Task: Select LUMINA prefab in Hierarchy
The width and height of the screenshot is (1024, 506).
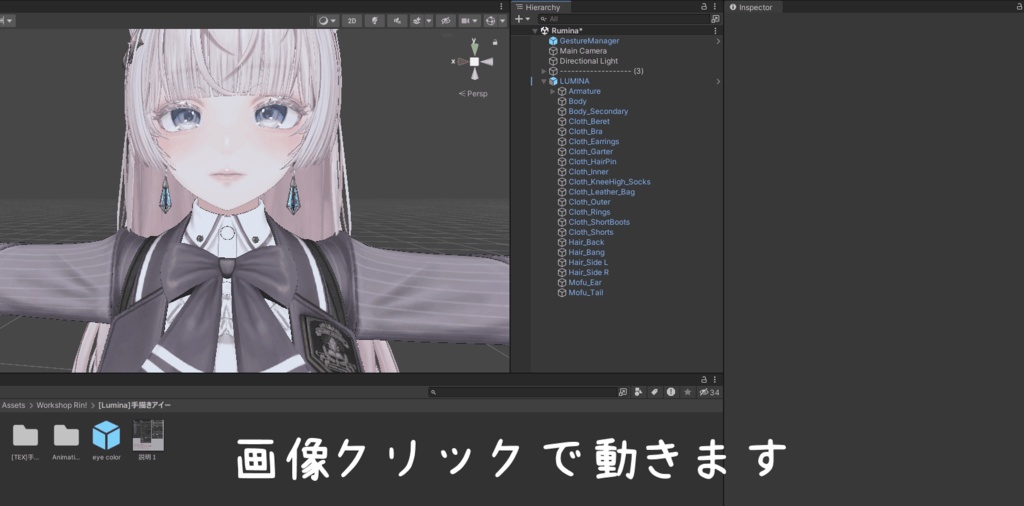Action: 574,81
